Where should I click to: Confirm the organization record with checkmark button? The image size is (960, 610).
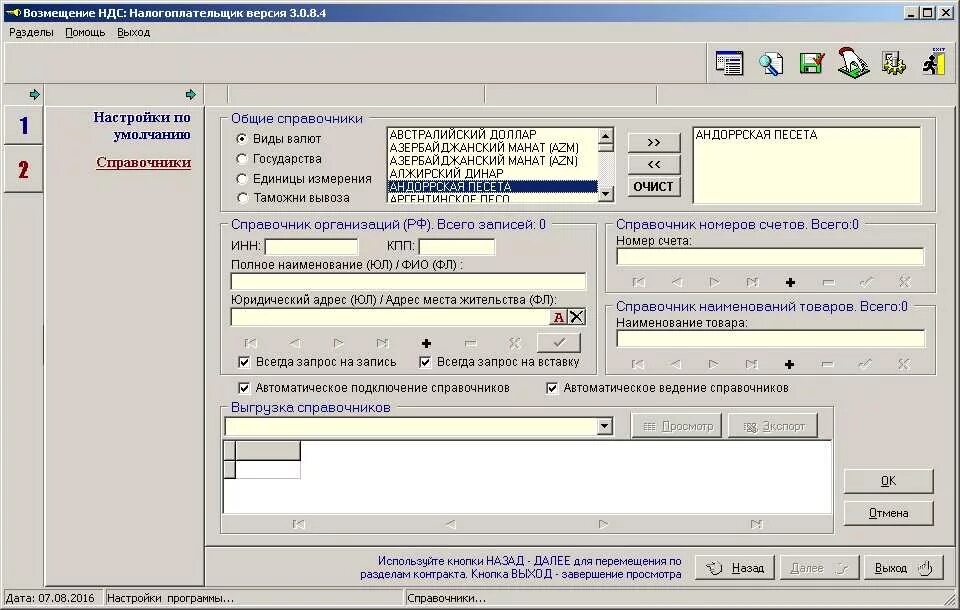click(x=558, y=342)
